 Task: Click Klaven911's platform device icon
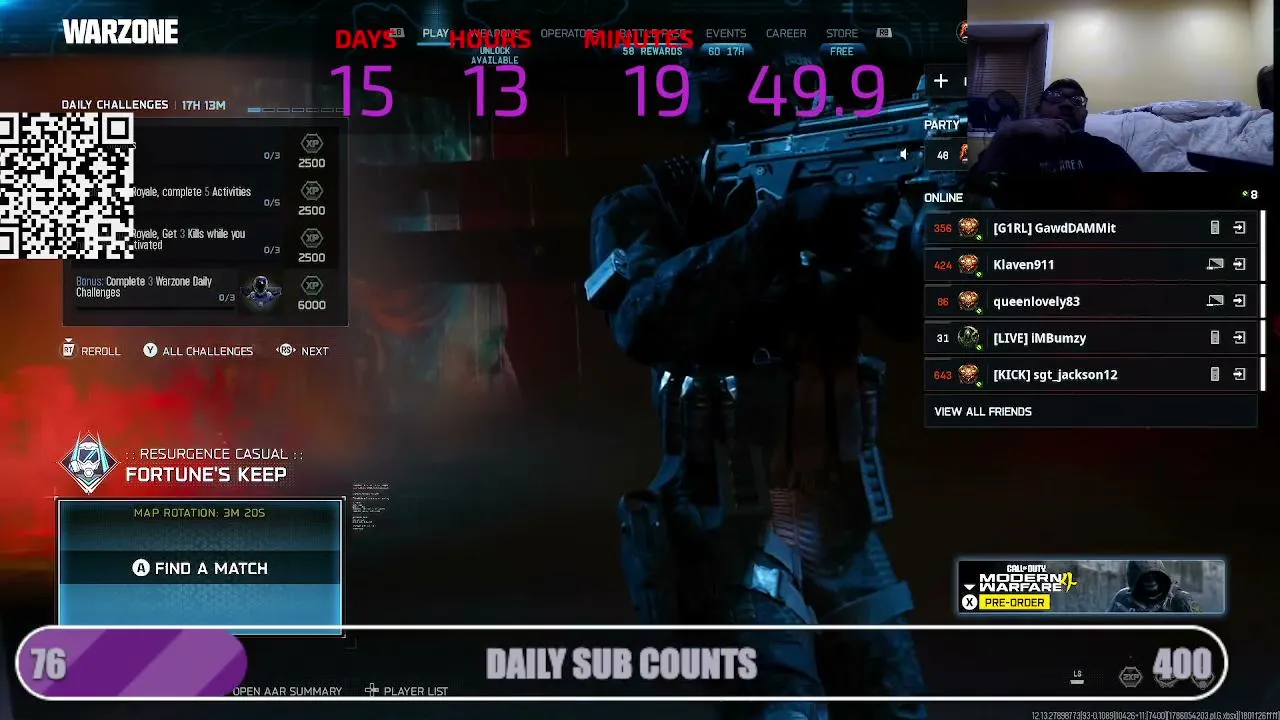click(1215, 265)
